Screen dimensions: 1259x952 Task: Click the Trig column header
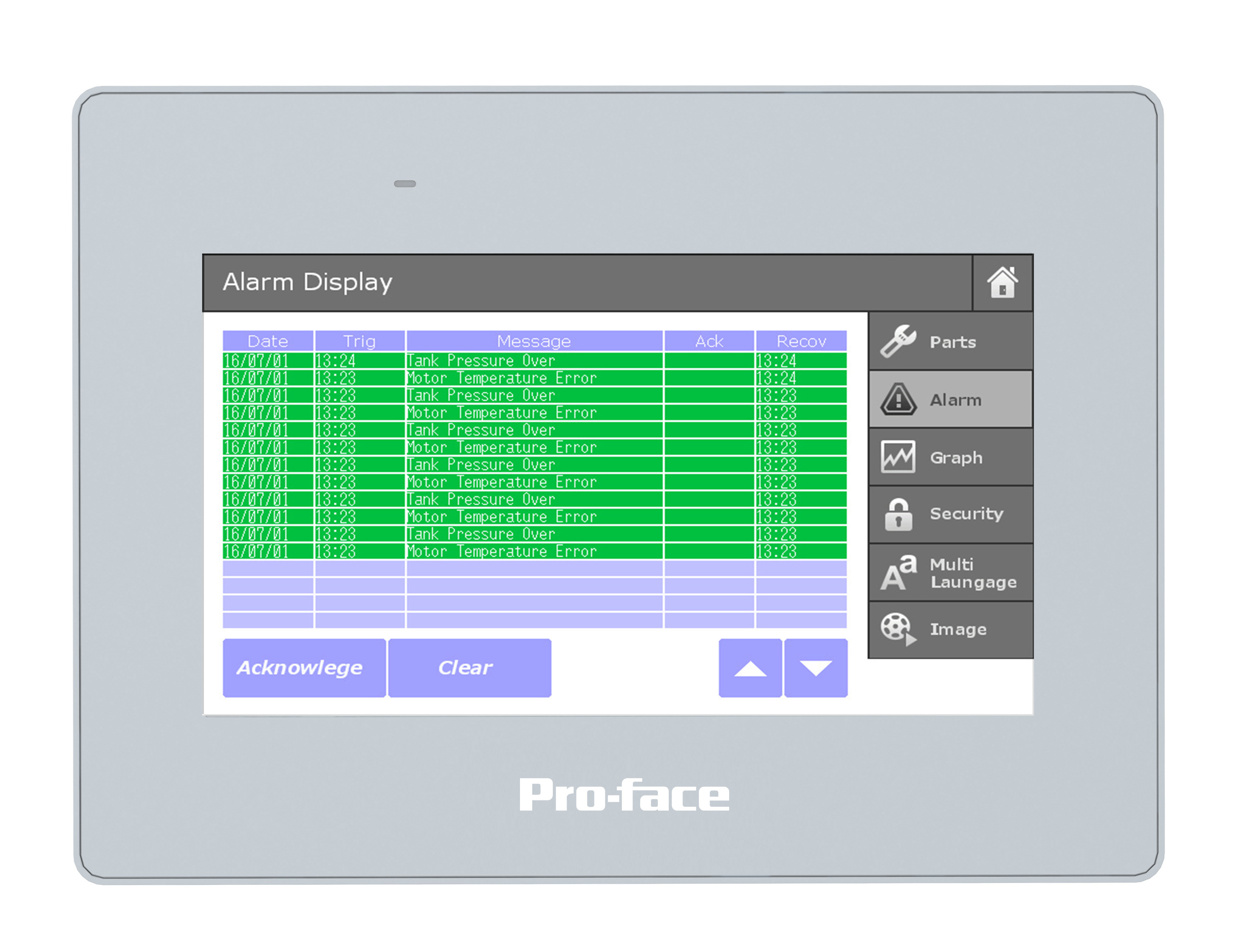click(x=359, y=341)
